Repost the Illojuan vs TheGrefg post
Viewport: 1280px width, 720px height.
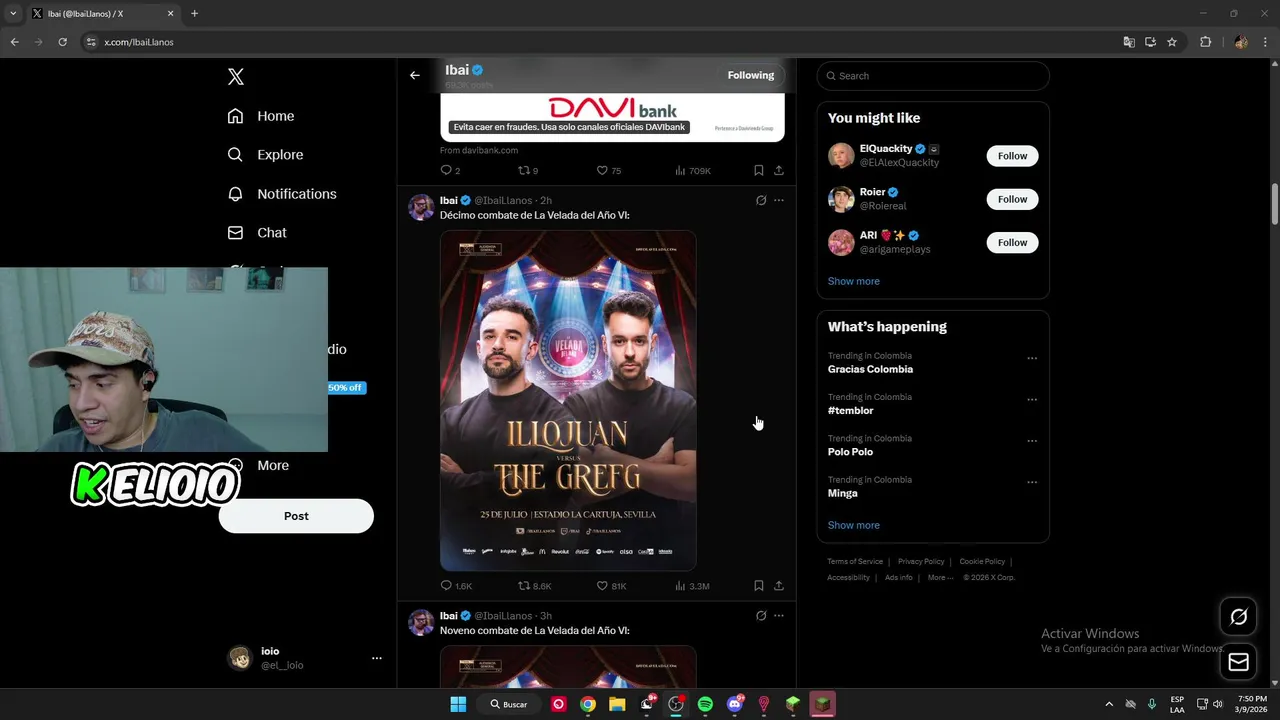tap(534, 586)
